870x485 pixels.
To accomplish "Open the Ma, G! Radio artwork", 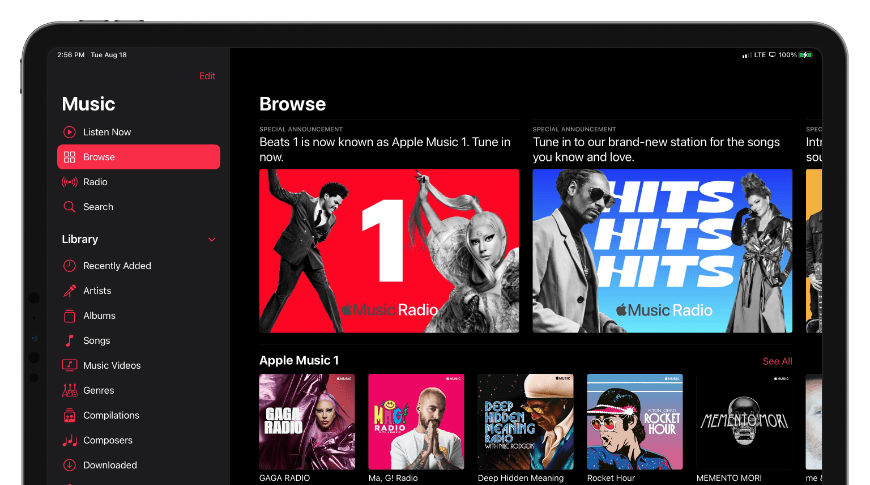I will tap(416, 422).
